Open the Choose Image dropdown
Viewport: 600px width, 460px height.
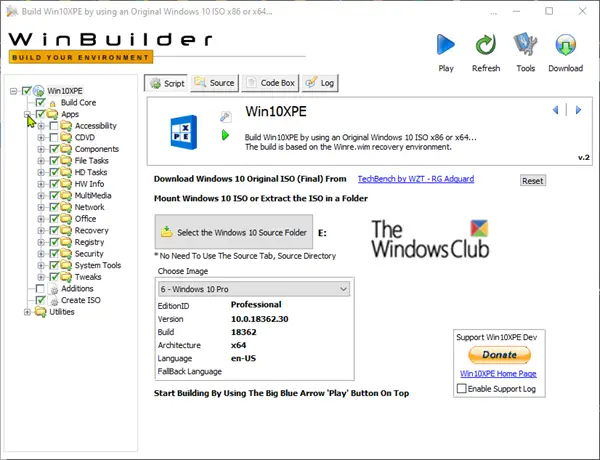(x=254, y=289)
